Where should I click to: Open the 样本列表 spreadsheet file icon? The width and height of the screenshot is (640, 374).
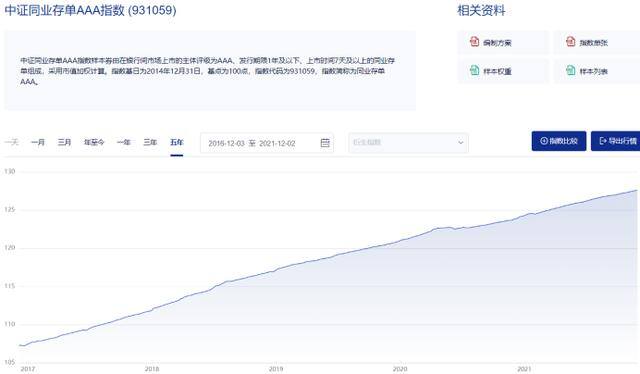tap(571, 70)
